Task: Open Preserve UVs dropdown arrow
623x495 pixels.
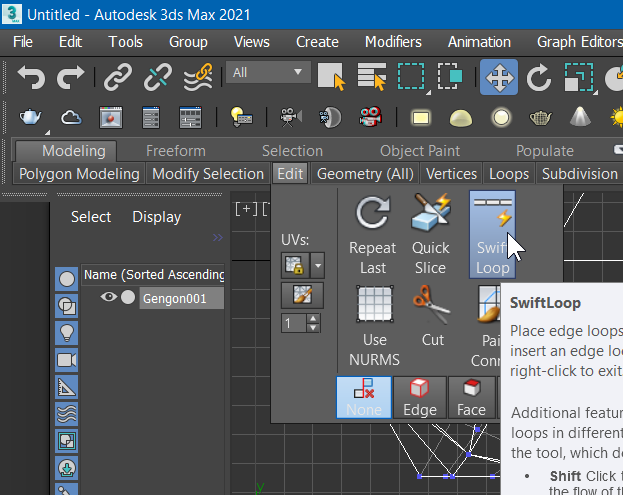Action: tap(318, 265)
